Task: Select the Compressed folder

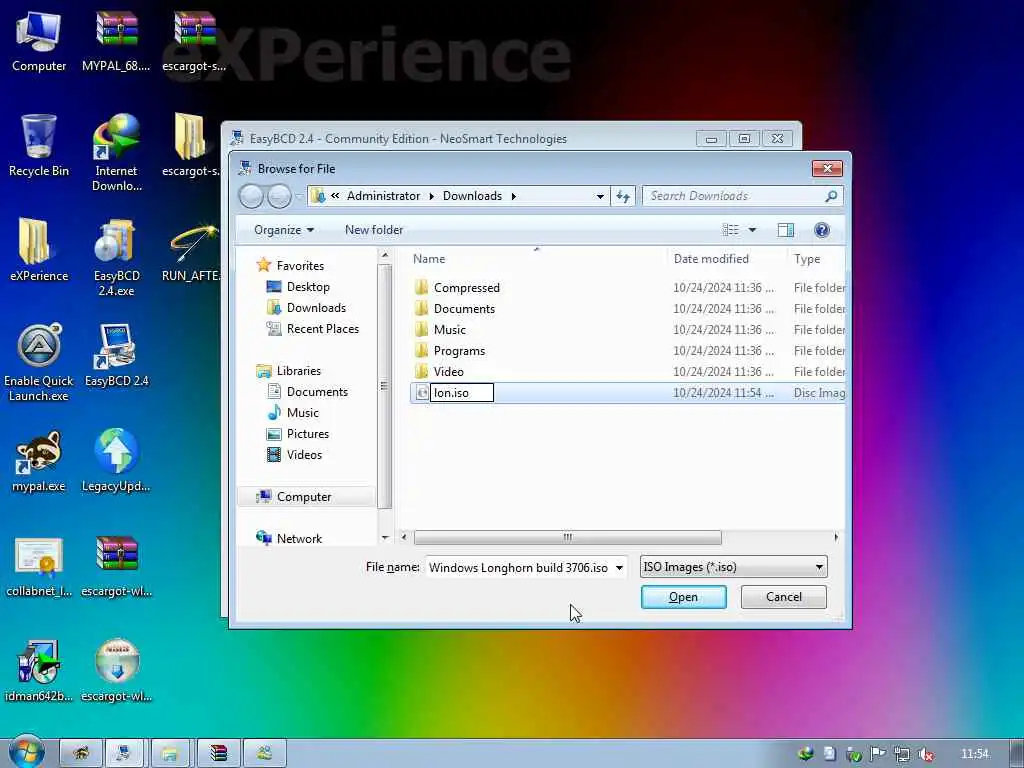Action: (466, 288)
